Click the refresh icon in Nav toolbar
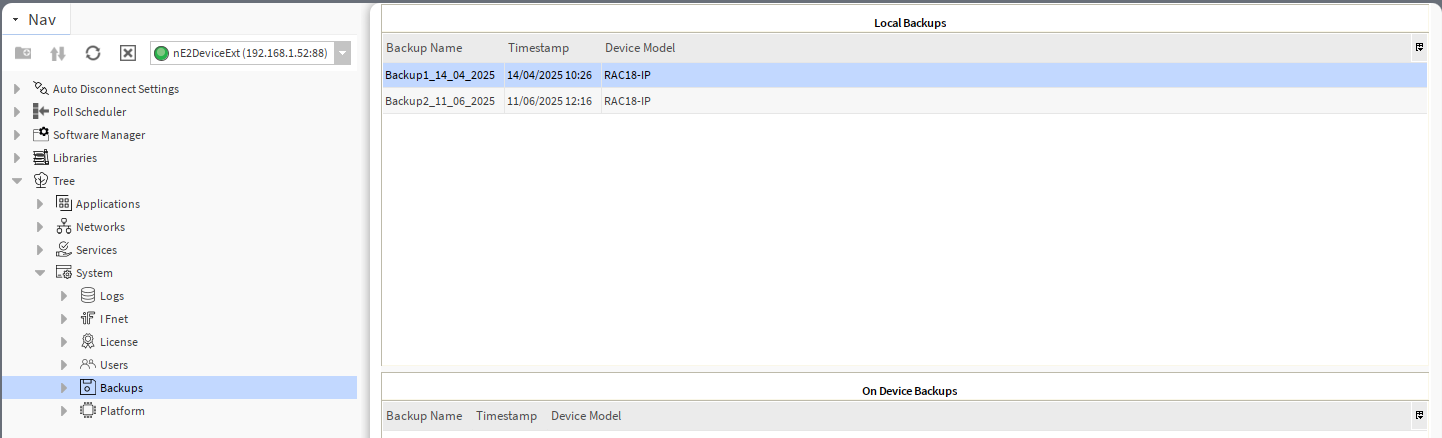 pyautogui.click(x=93, y=53)
